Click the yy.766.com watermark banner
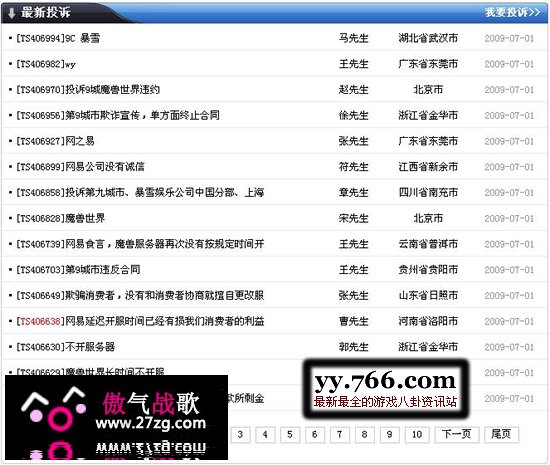This screenshot has height=465, width=550. point(386,389)
